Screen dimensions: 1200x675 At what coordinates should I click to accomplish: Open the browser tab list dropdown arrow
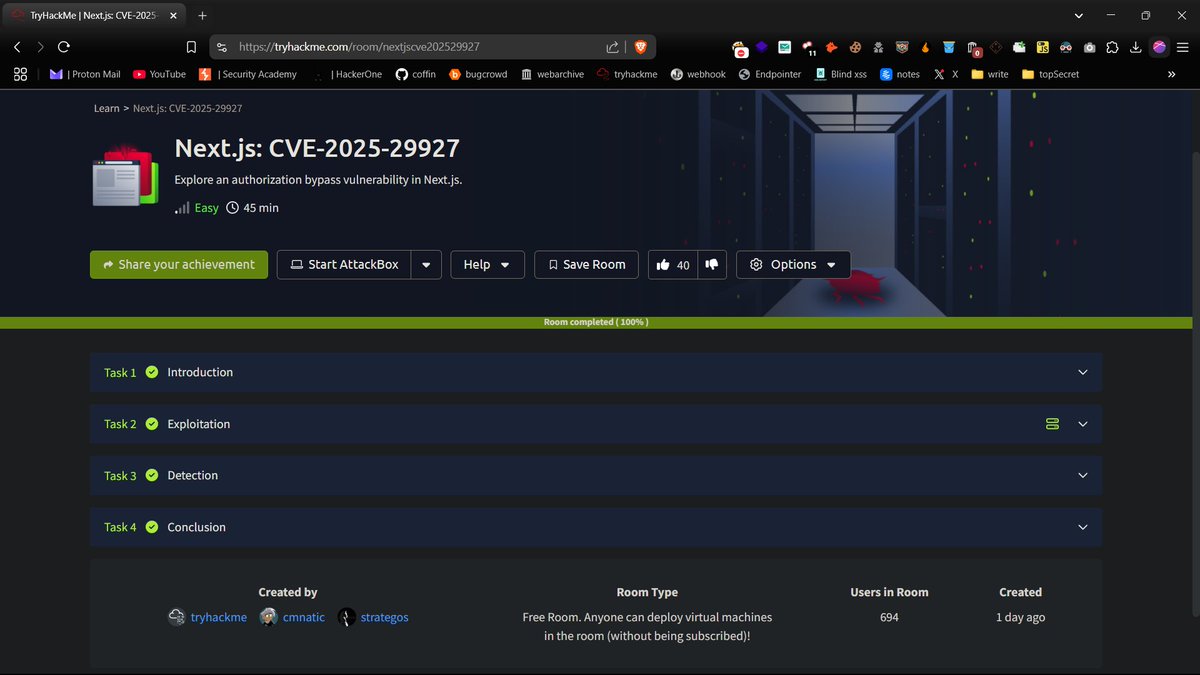pyautogui.click(x=1079, y=16)
